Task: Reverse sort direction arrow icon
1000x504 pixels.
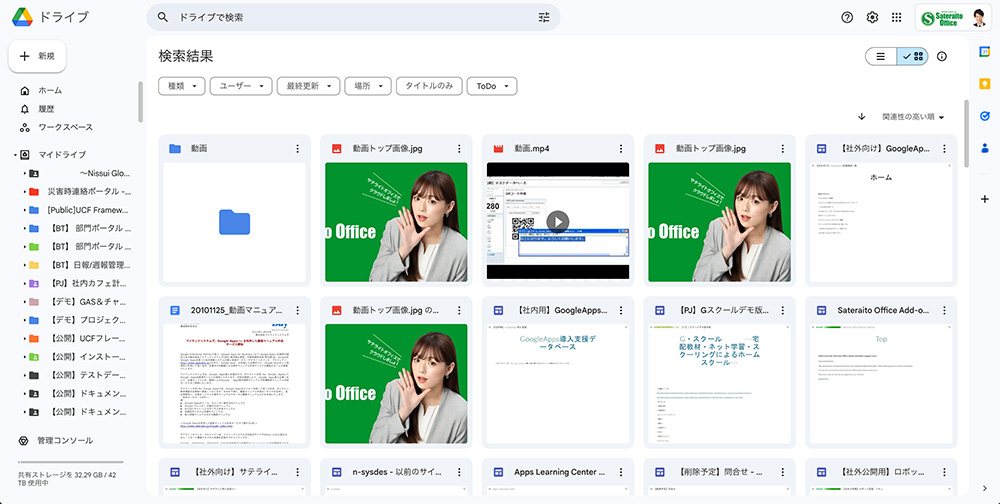Action: click(861, 117)
